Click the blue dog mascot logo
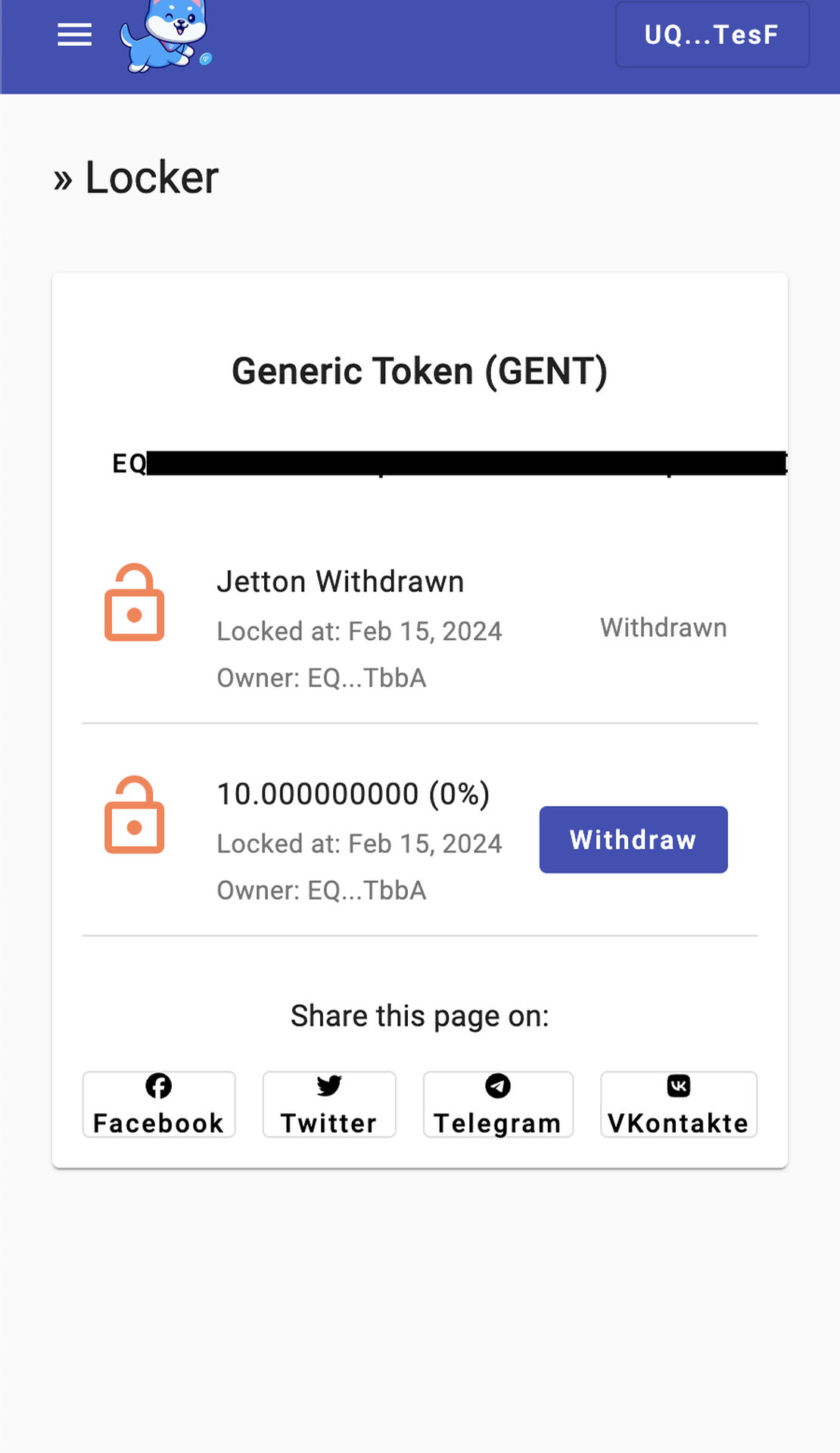 tap(166, 36)
